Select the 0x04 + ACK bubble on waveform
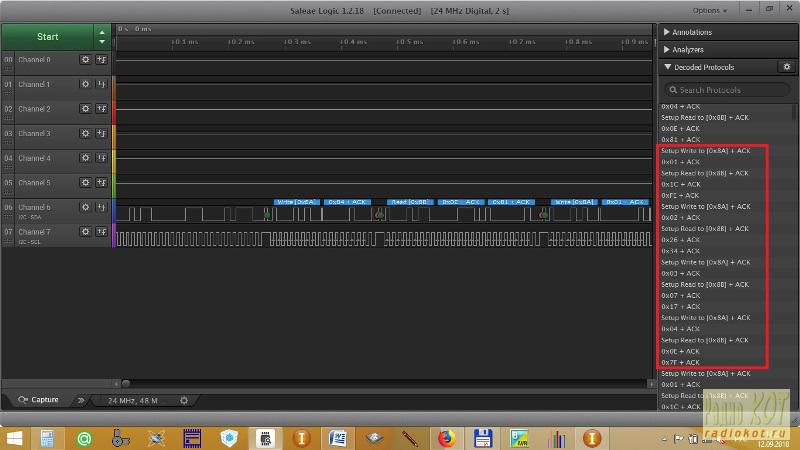 coord(347,202)
